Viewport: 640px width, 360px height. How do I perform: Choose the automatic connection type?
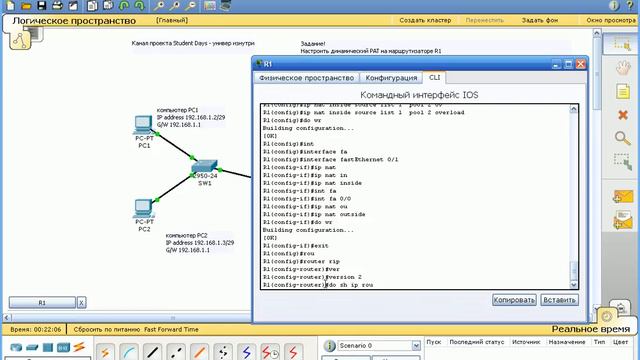tap(106, 352)
